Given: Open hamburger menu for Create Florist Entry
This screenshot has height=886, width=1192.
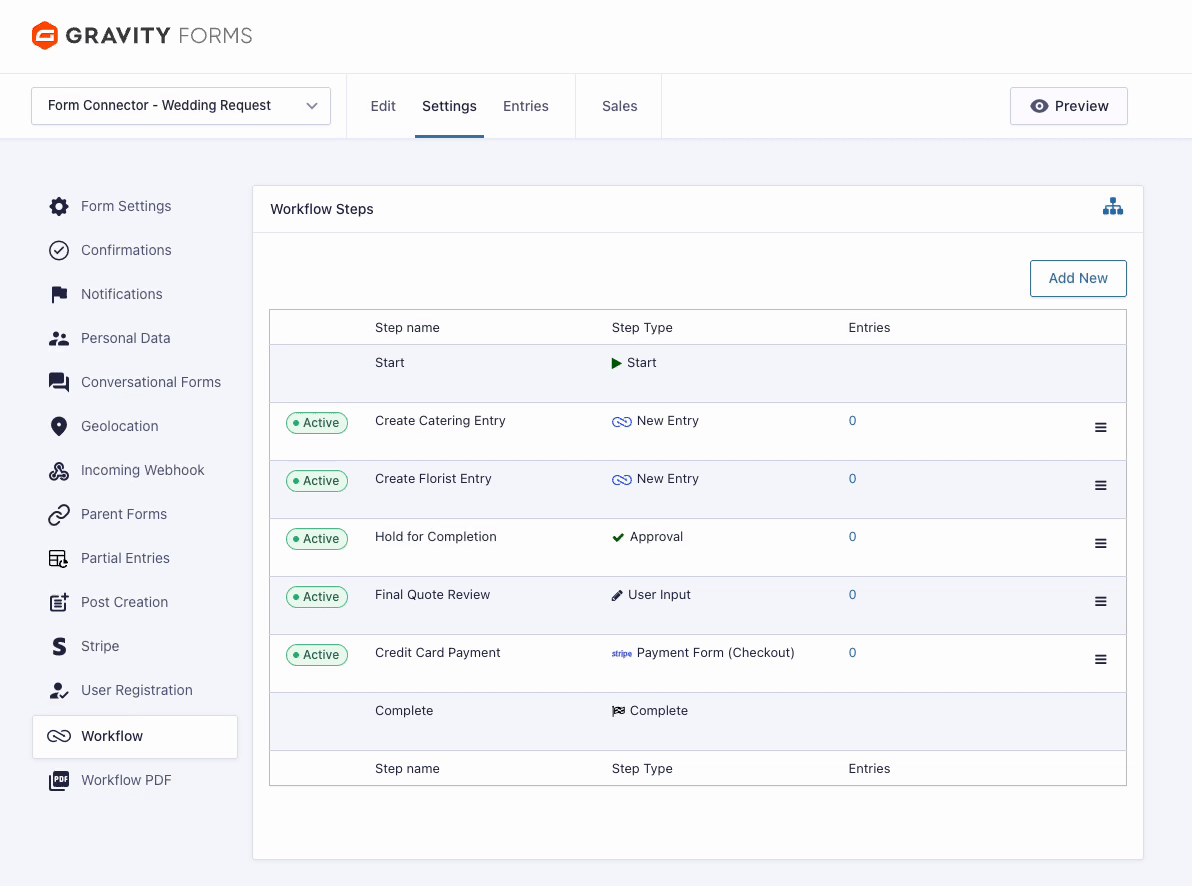Looking at the screenshot, I should pyautogui.click(x=1100, y=486).
